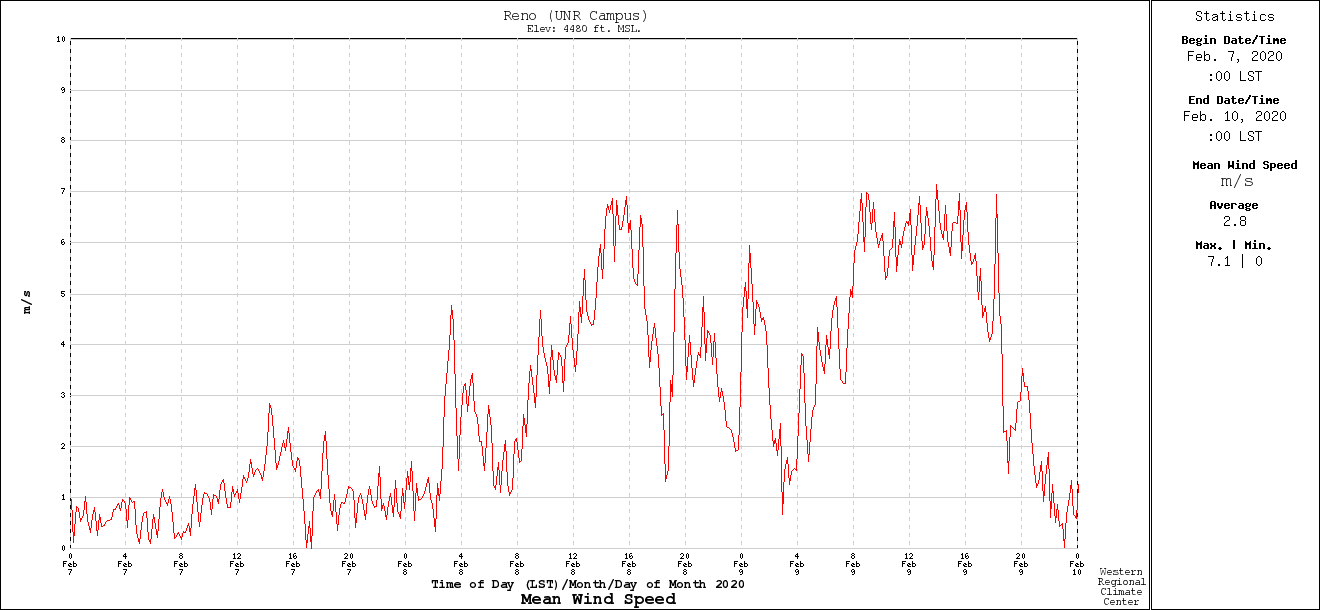The image size is (1320, 610).
Task: Click the rotated "m/s" y-axis label
Action: (x=27, y=301)
